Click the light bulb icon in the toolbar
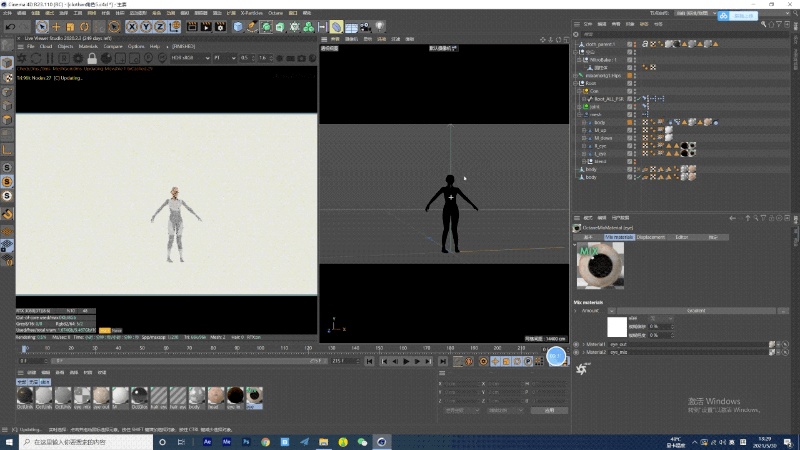 tap(380, 26)
